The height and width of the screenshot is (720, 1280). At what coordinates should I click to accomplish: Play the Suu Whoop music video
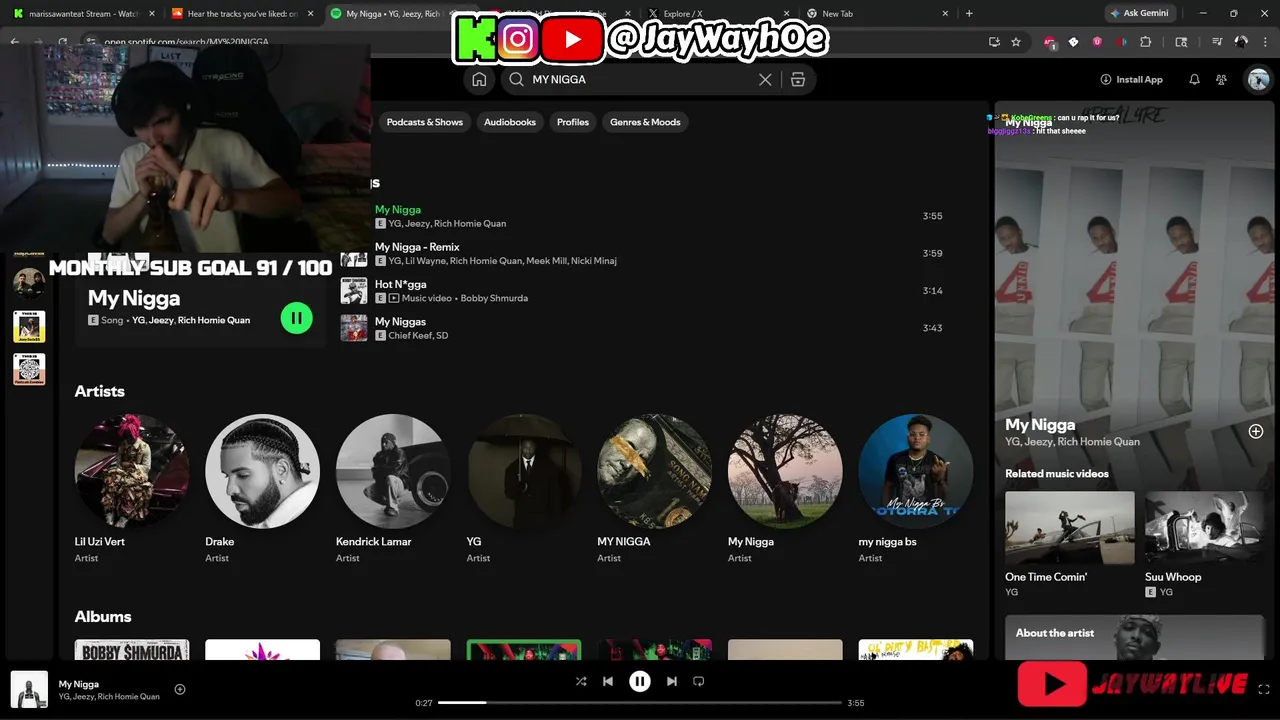[x=1205, y=527]
